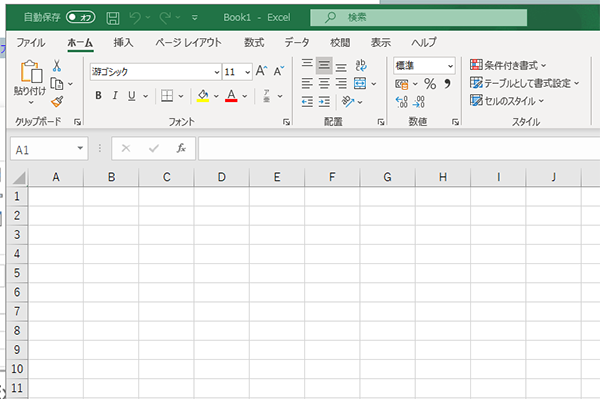Click the text Orientation icon
Image resolution: width=600 pixels, height=399 pixels.
click(348, 101)
